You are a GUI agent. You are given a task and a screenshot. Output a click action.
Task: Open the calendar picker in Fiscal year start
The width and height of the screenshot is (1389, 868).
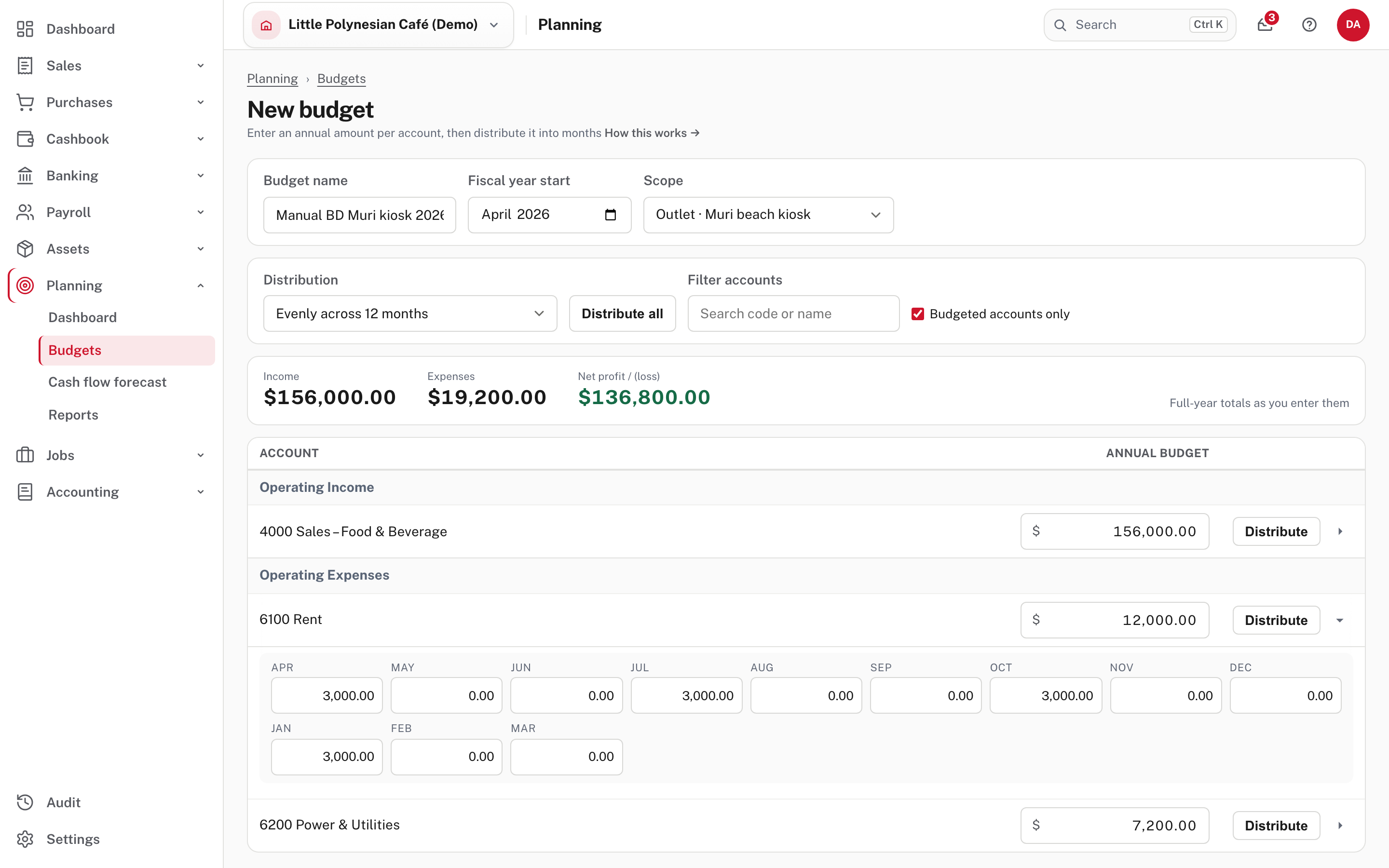coord(611,215)
